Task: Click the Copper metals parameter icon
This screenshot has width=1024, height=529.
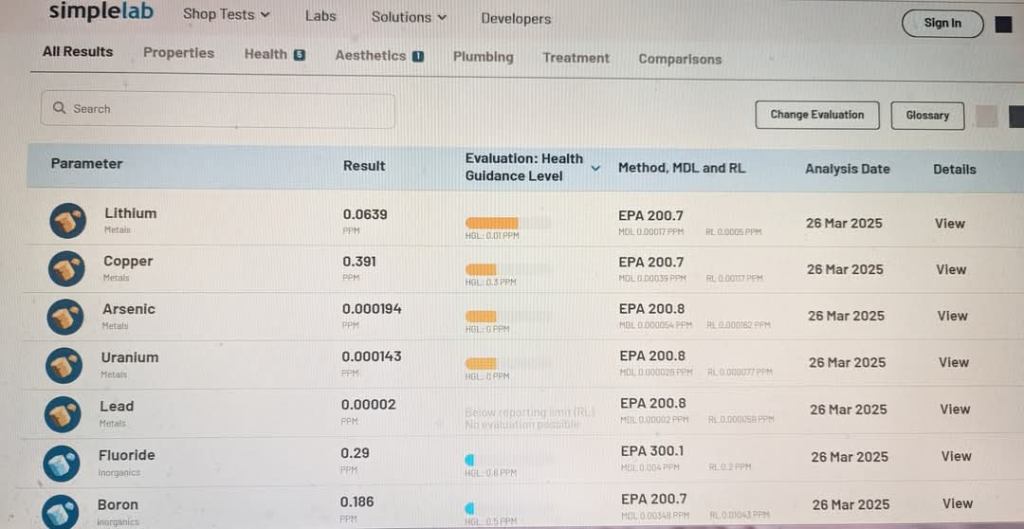Action: [x=66, y=269]
